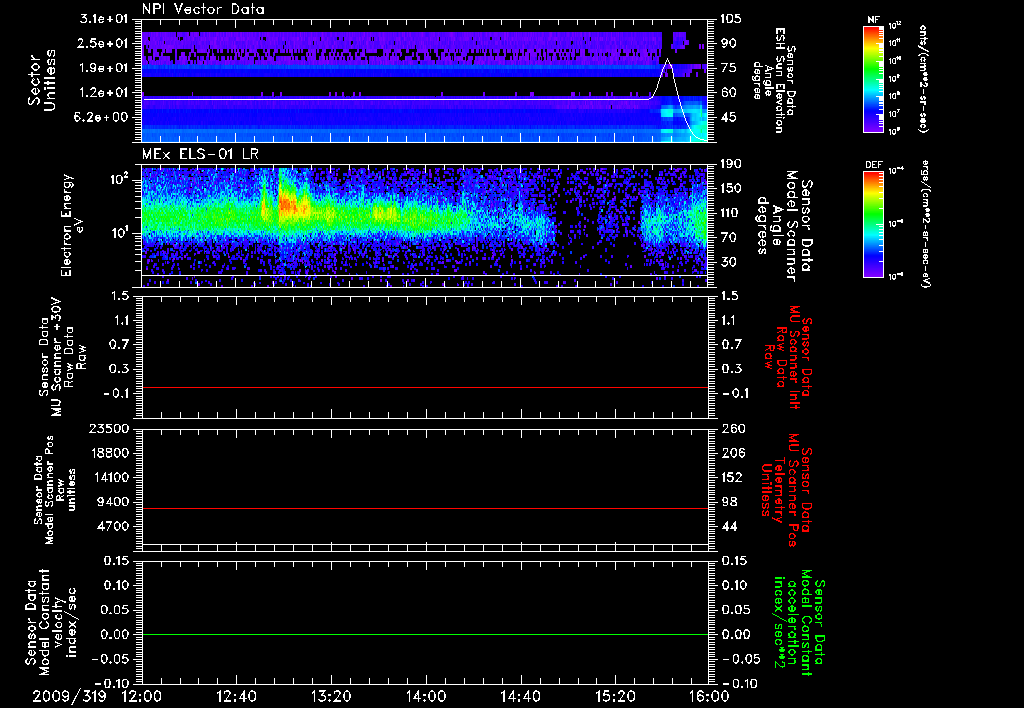The image size is (1024, 708).
Task: Click the Electron Energy eV axis label
Action: tap(72, 225)
